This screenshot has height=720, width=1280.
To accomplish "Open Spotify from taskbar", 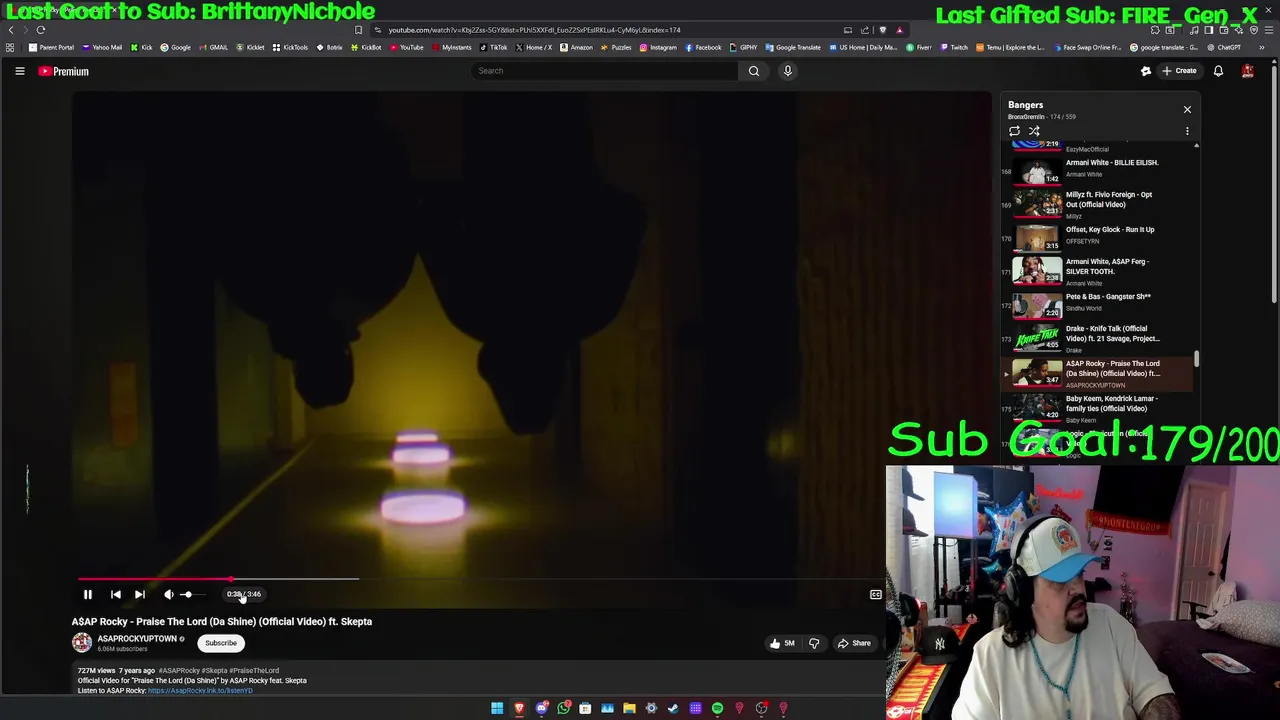I will tap(717, 708).
